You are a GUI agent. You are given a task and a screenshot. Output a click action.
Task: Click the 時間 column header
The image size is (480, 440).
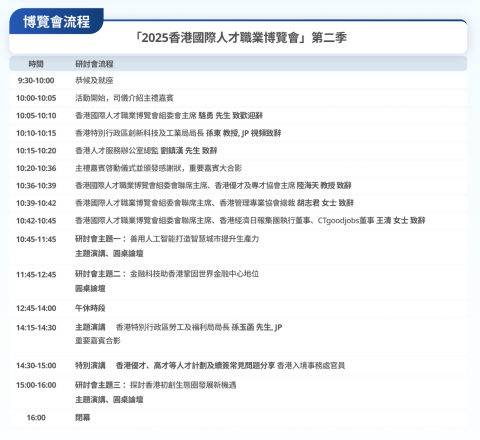[x=36, y=64]
